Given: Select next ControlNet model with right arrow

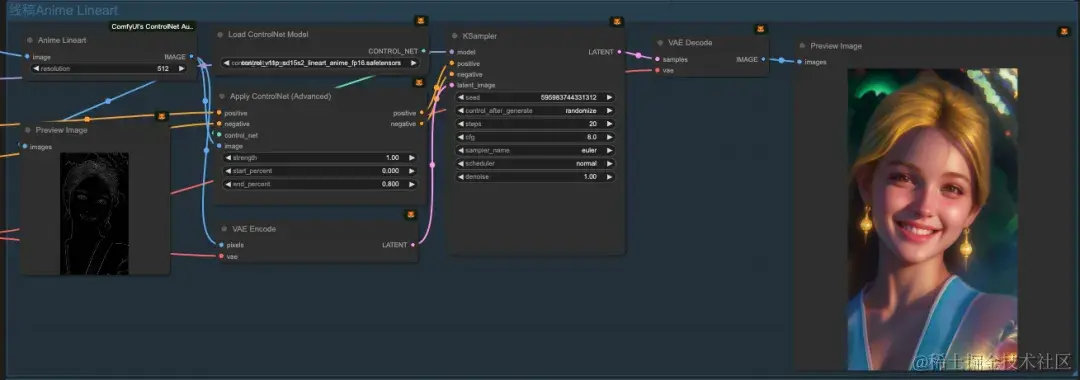Looking at the screenshot, I should coord(413,63).
